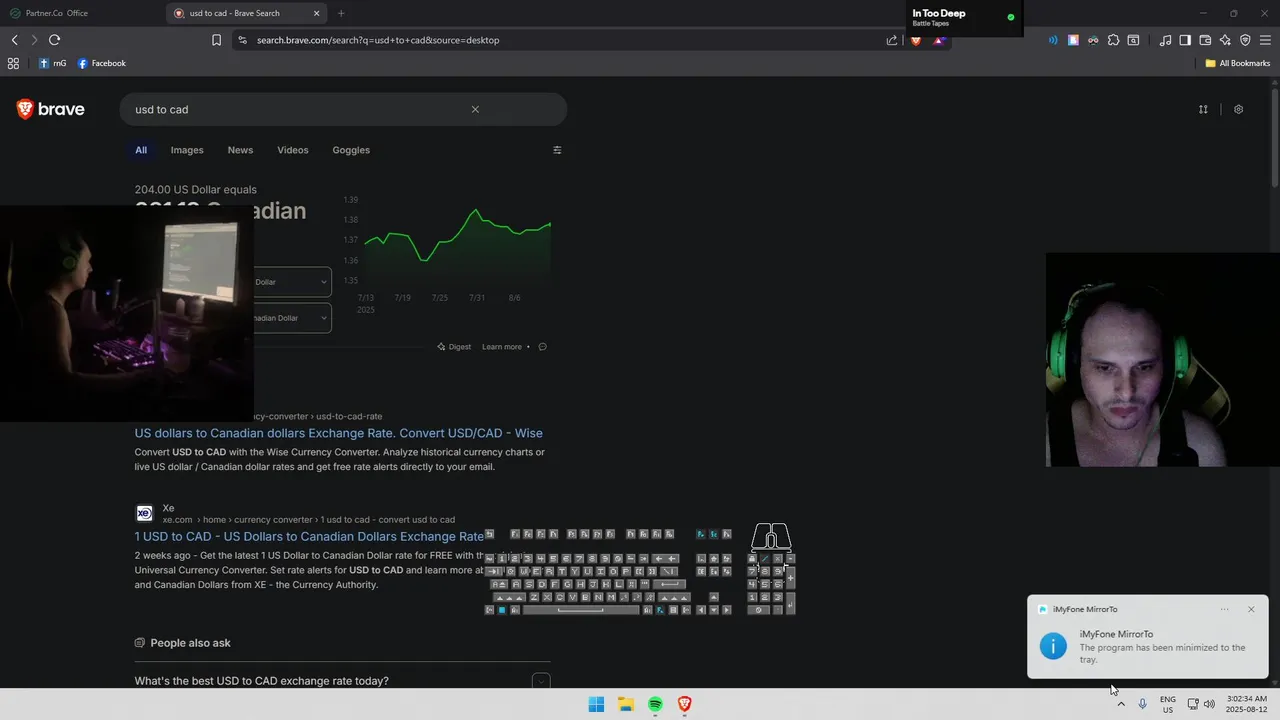
Task: Click the microphone tray icon
Action: point(1142,704)
